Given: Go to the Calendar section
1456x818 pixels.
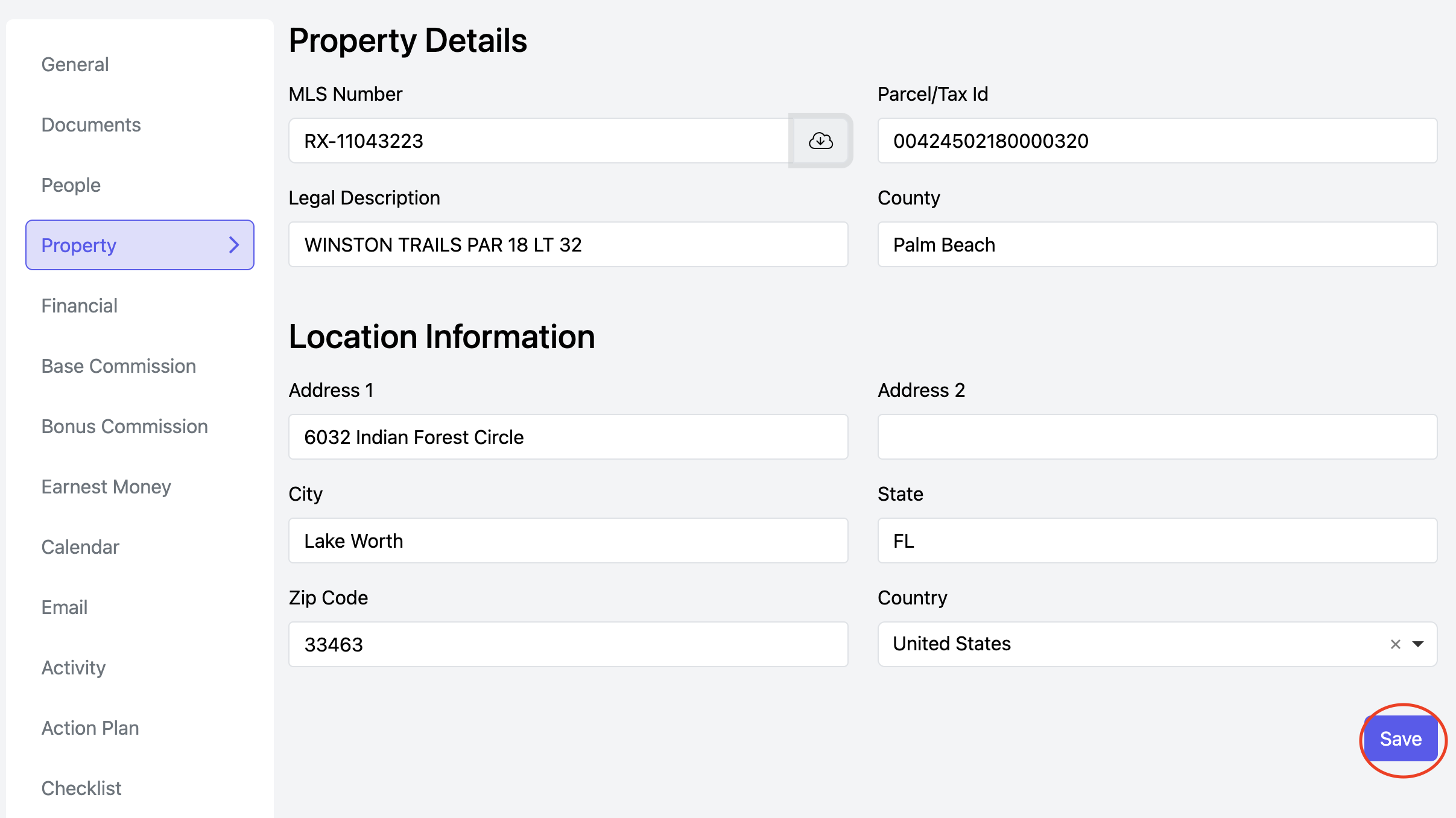Looking at the screenshot, I should click(80, 547).
